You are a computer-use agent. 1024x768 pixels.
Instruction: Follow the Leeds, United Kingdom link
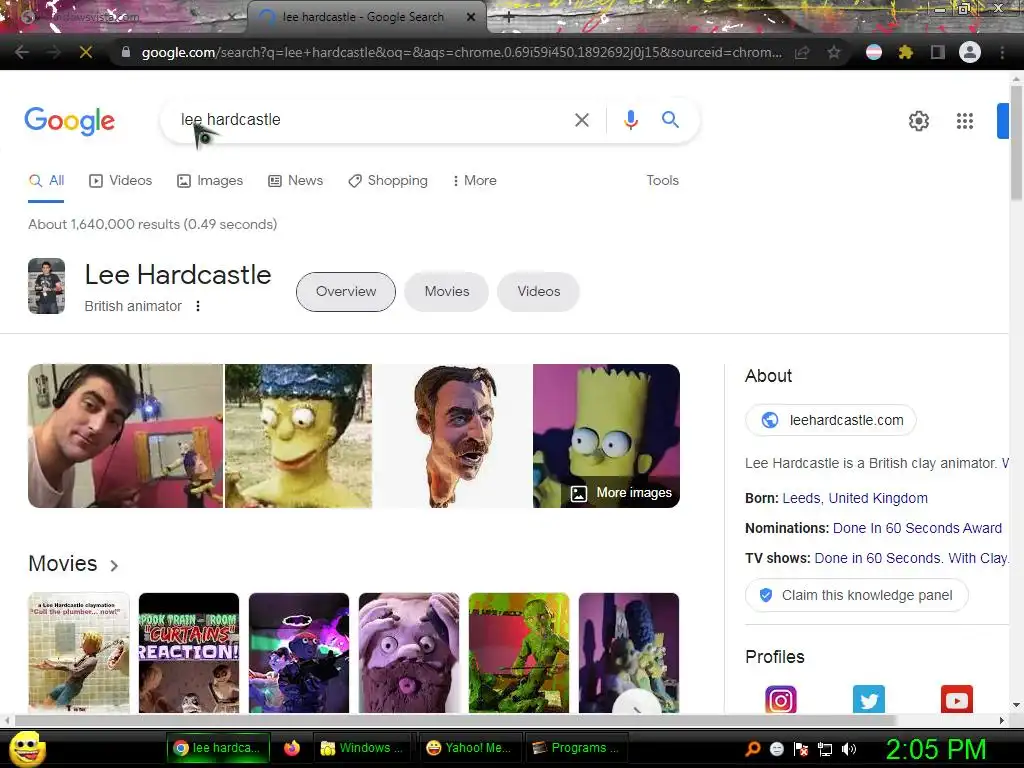[855, 498]
